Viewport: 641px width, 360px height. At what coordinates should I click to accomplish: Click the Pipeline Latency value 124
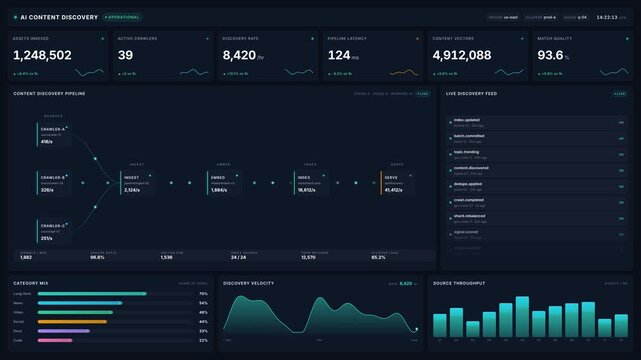pyautogui.click(x=339, y=55)
